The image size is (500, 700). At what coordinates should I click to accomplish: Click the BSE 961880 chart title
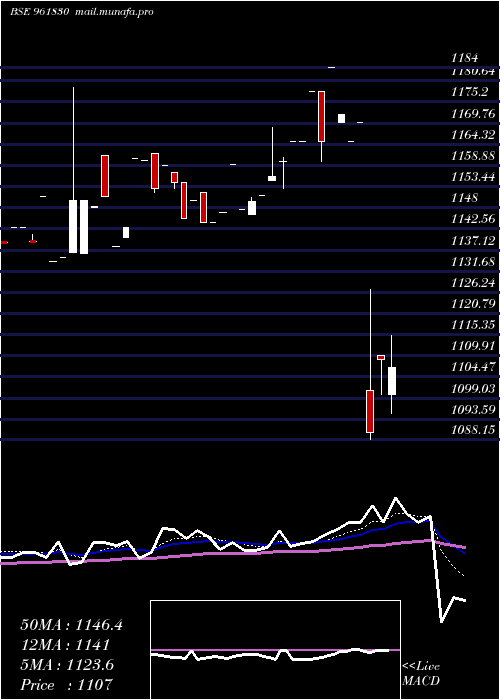[39, 12]
